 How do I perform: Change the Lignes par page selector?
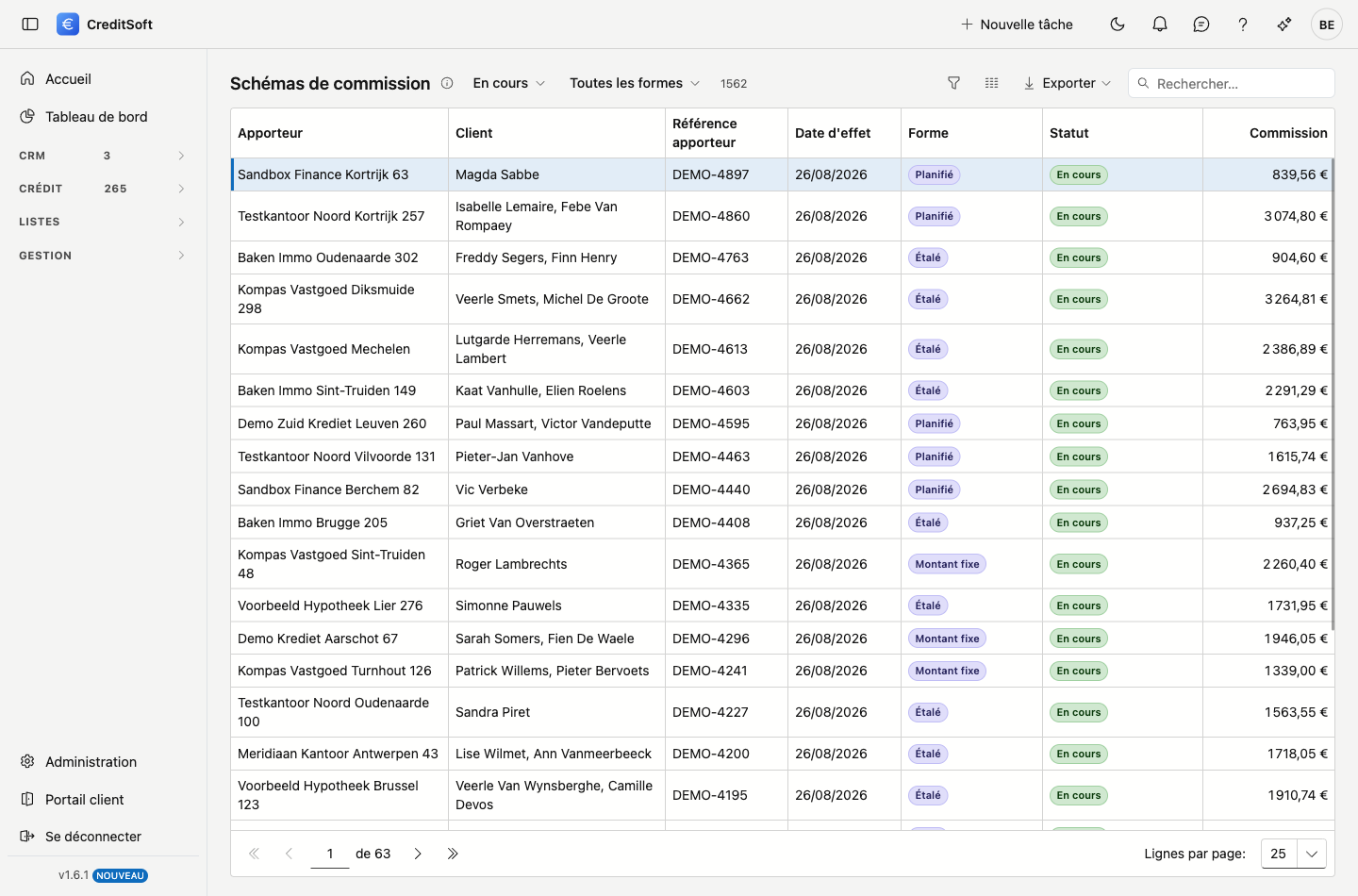1294,854
